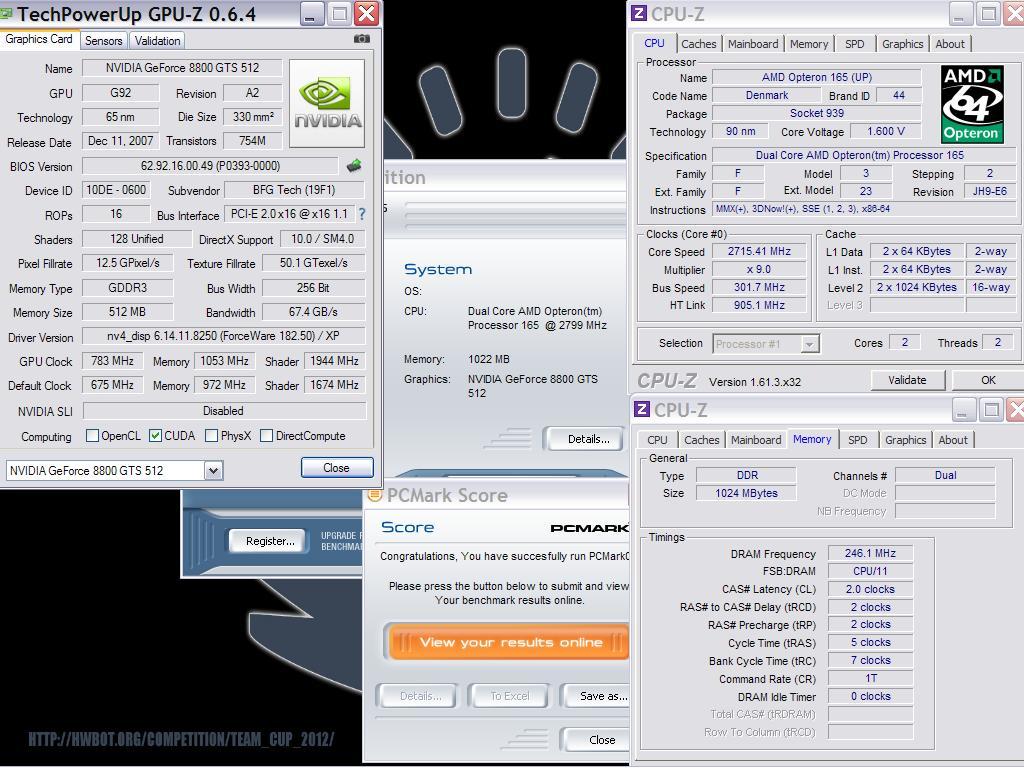The width and height of the screenshot is (1024, 768).
Task: Uncheck the CUDA checkbox
Action: [x=155, y=436]
